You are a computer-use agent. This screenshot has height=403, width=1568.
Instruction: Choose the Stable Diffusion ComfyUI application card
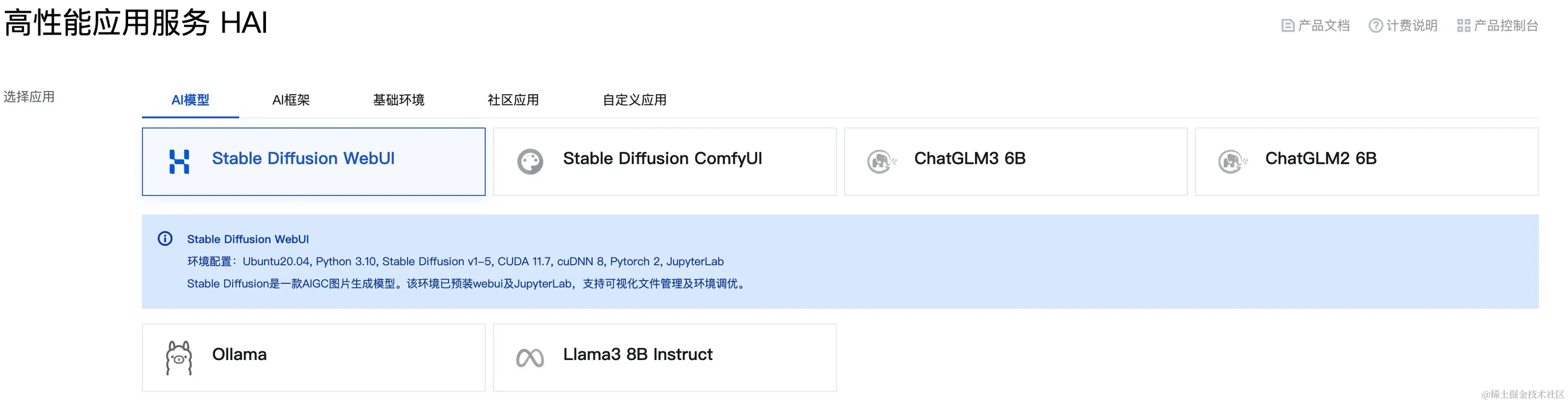(664, 162)
